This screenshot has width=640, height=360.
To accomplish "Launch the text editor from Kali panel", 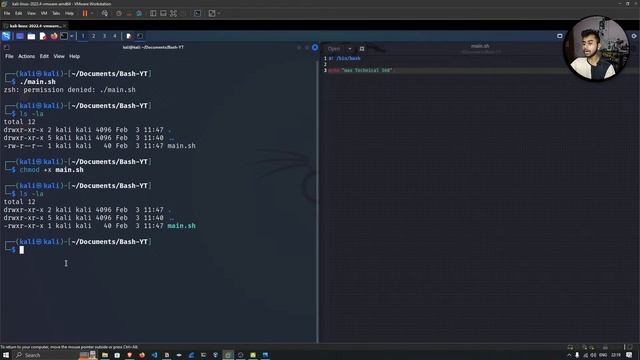I will [43, 36].
